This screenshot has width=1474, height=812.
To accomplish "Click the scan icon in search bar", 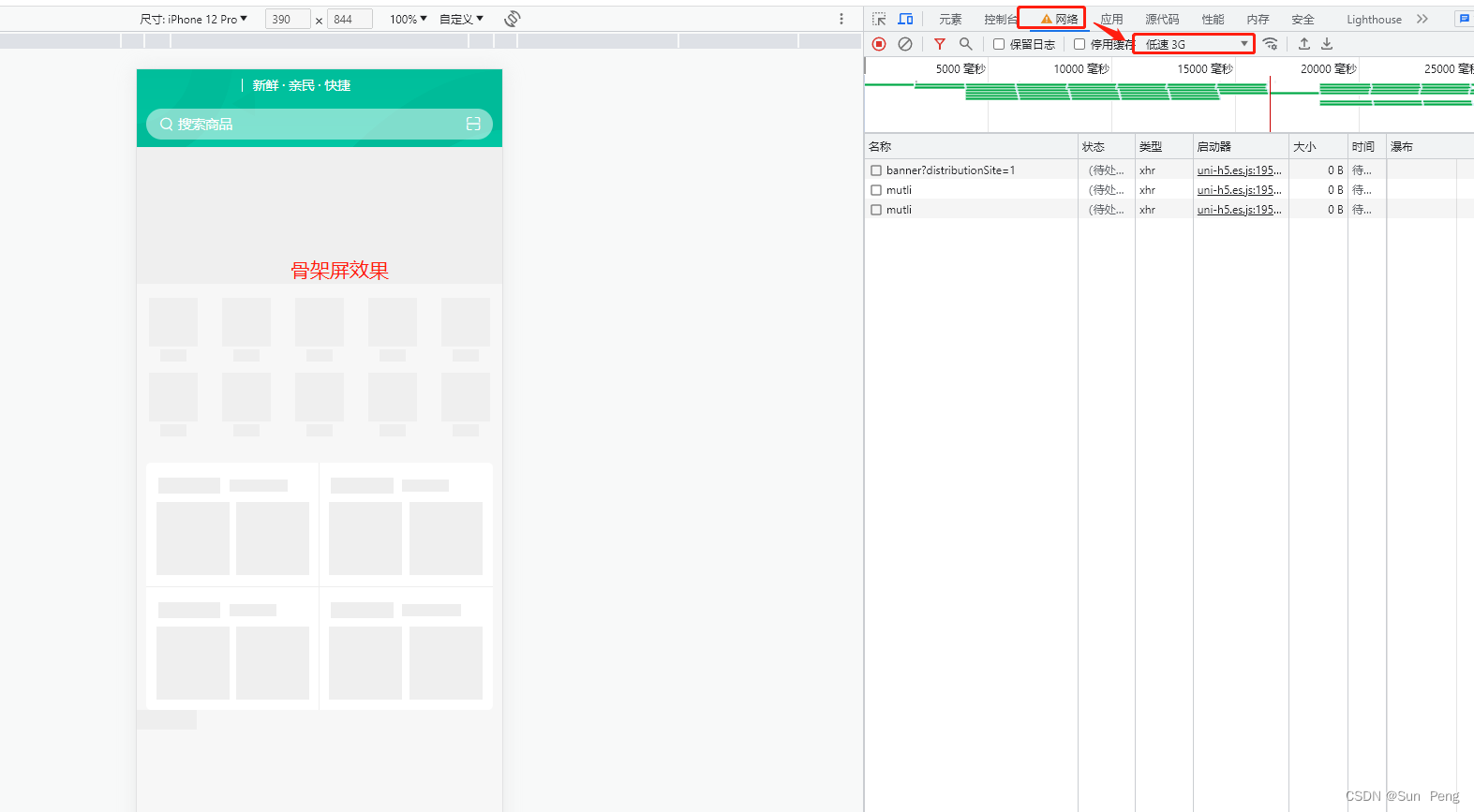I will (x=473, y=124).
